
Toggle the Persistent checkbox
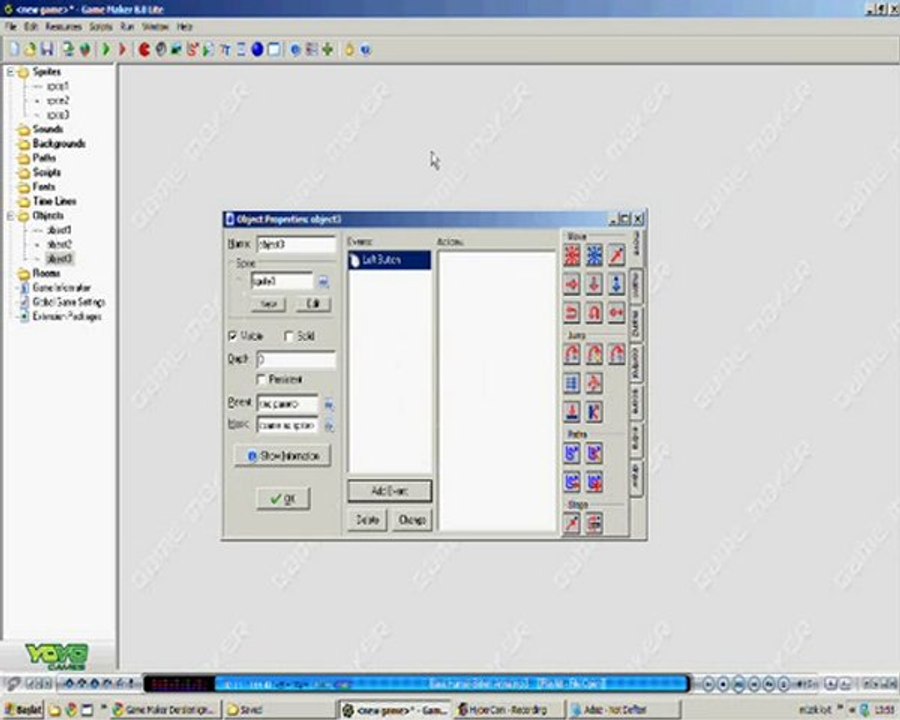[x=261, y=379]
